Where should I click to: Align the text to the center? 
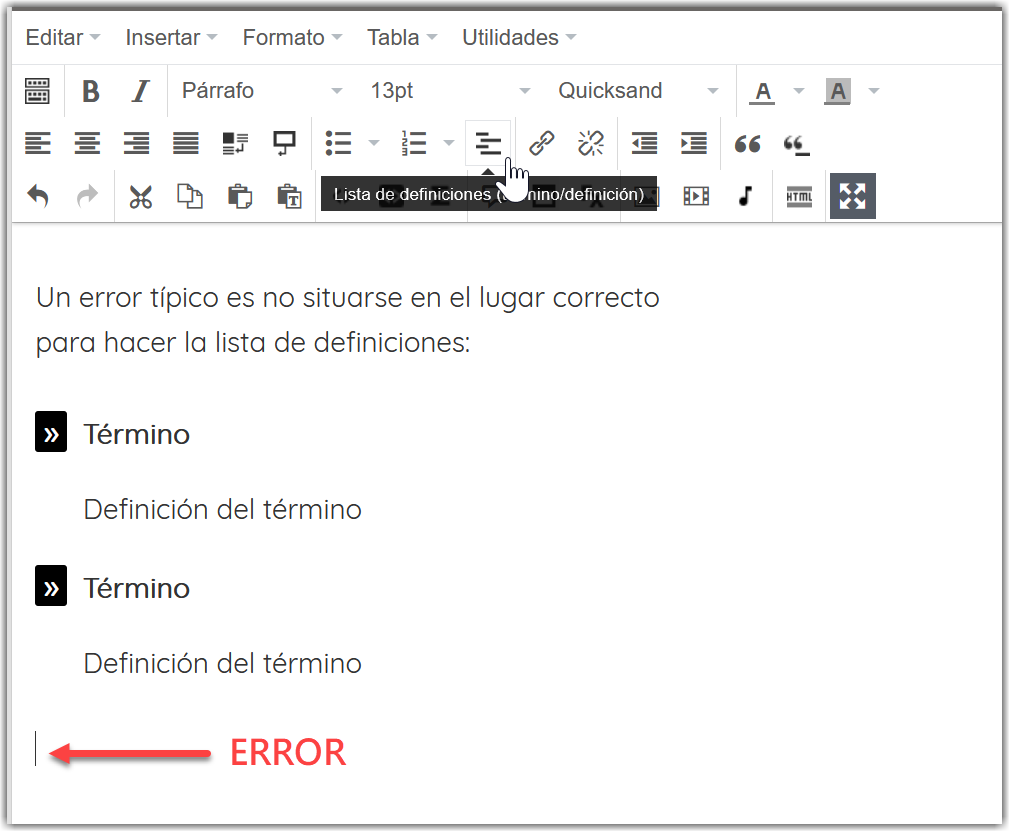coord(87,143)
